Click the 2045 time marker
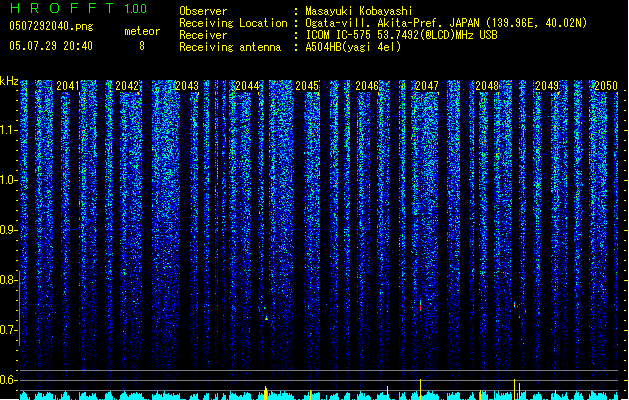The image size is (629, 400). click(307, 86)
